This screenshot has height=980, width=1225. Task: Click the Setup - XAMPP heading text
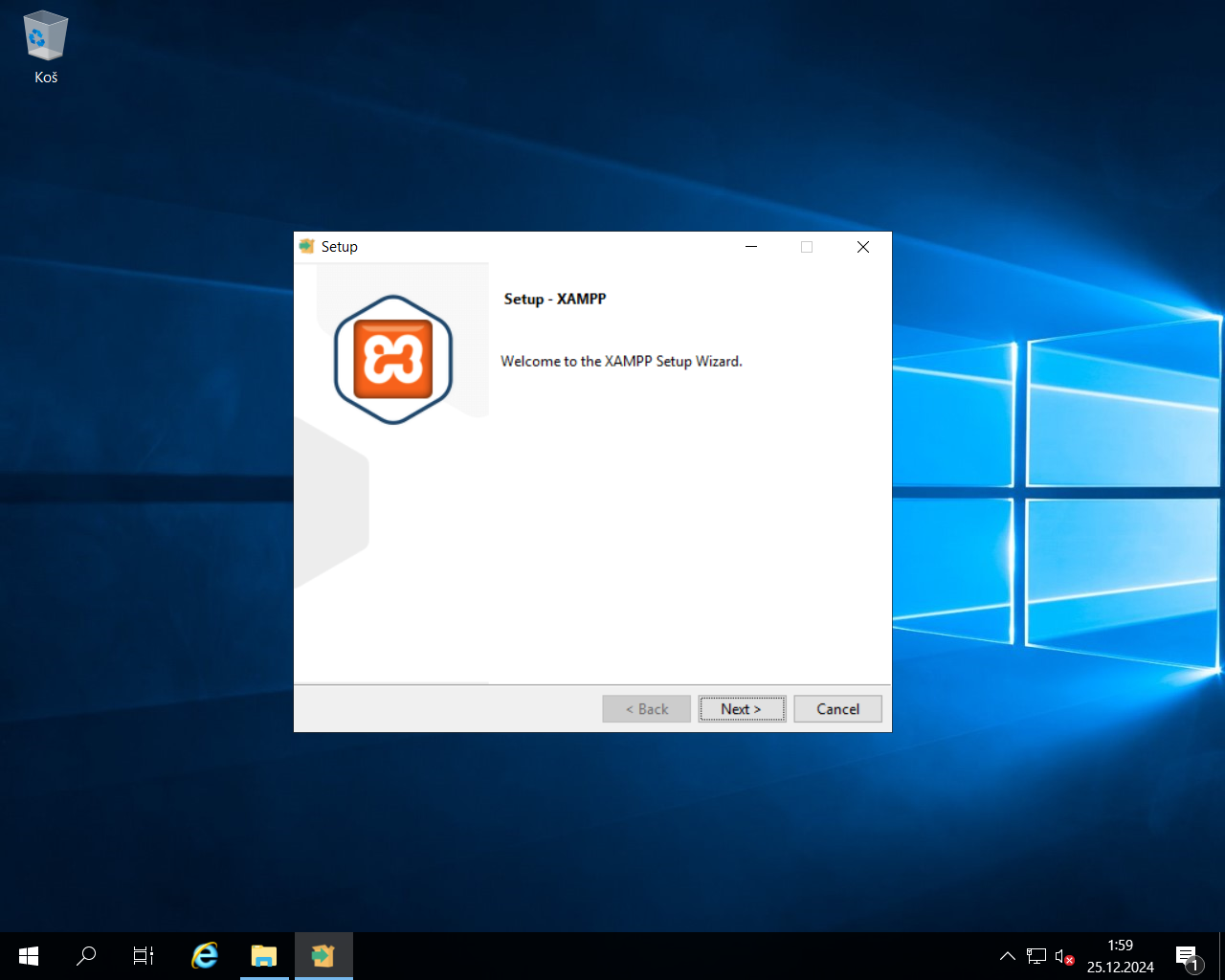pos(555,299)
